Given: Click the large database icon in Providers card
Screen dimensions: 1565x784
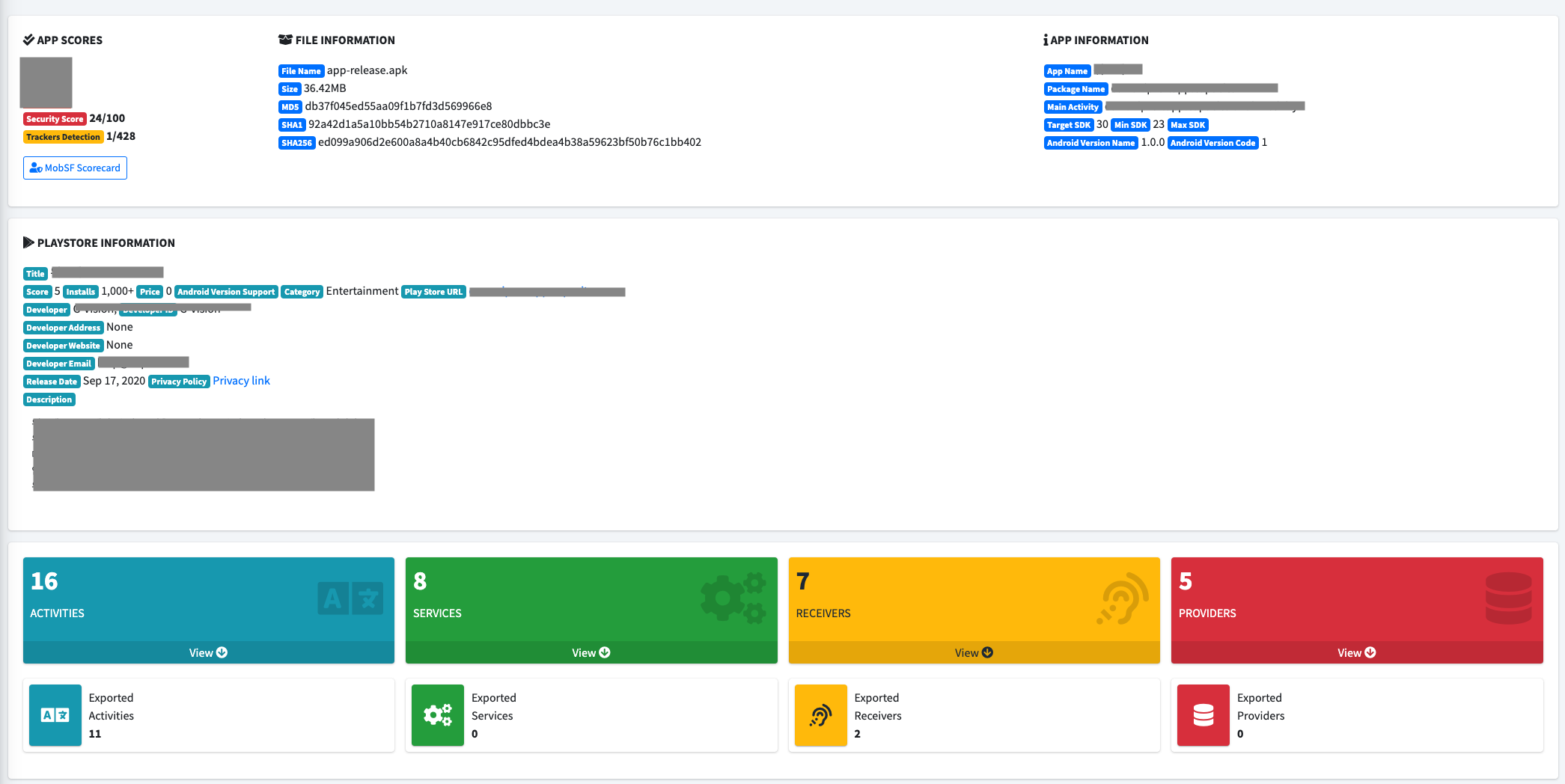Looking at the screenshot, I should pos(1509,598).
